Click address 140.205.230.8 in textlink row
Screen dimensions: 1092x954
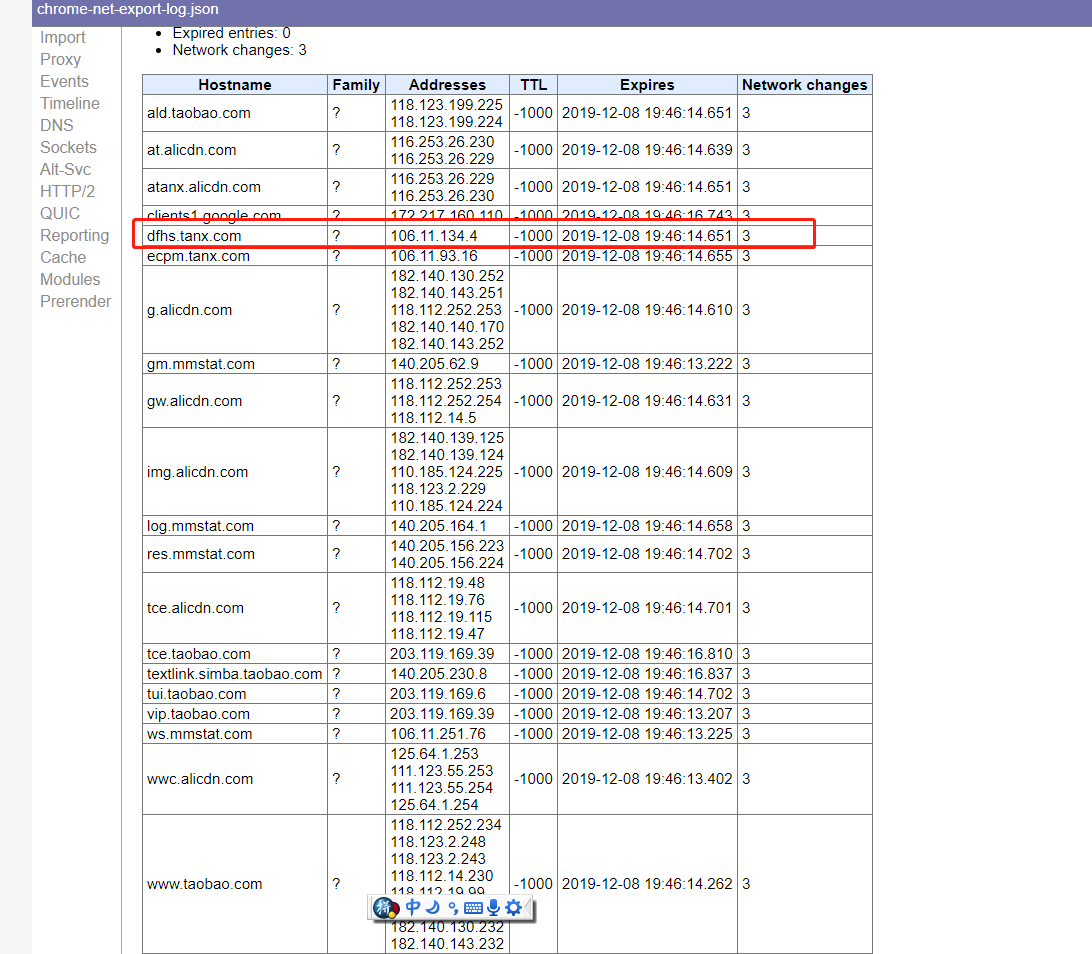click(439, 674)
